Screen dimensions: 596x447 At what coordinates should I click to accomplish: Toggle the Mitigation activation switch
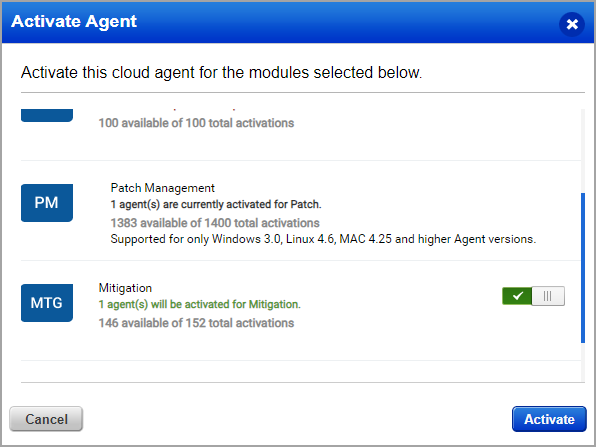[x=533, y=296]
